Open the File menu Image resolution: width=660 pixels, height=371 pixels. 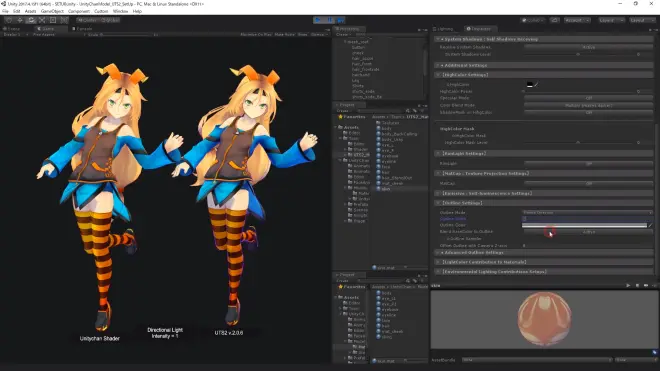5,11
